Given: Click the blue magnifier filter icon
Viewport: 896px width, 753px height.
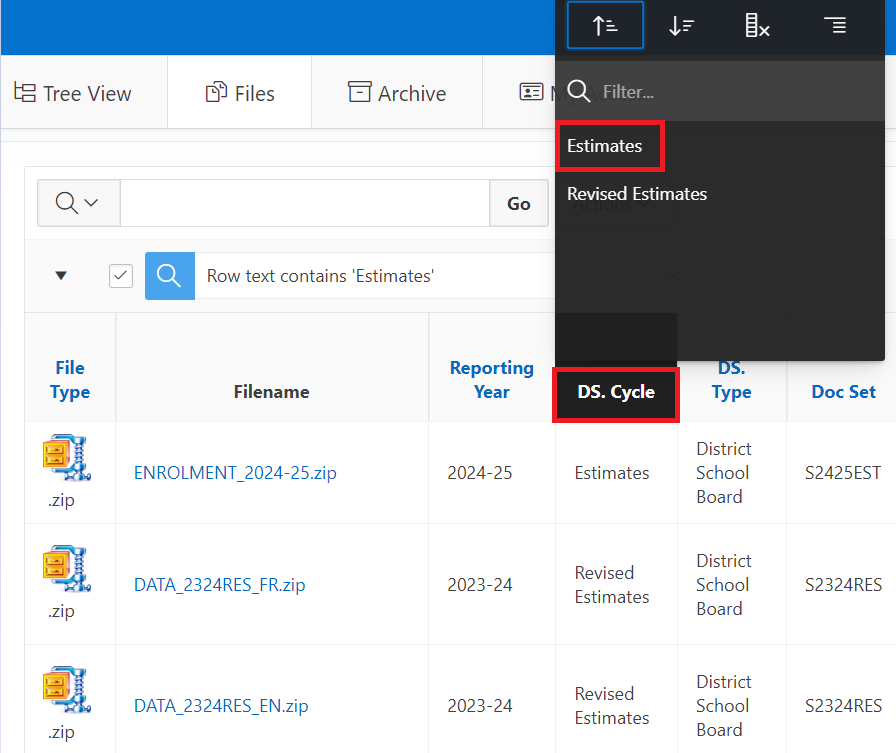Looking at the screenshot, I should 170,276.
